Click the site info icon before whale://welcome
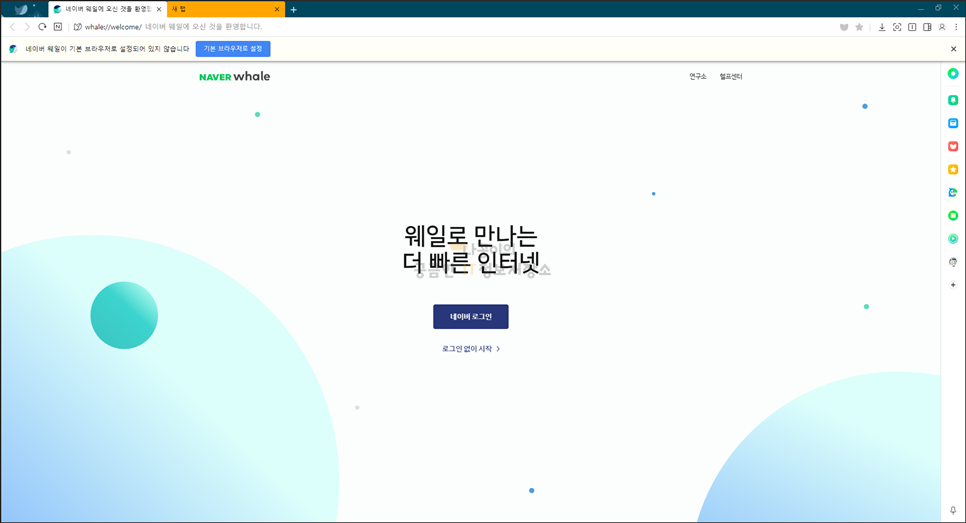The width and height of the screenshot is (966, 523). pos(78,27)
